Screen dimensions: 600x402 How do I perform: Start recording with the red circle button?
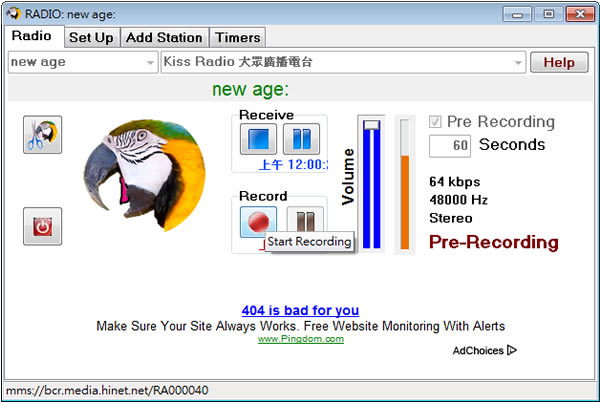point(259,221)
